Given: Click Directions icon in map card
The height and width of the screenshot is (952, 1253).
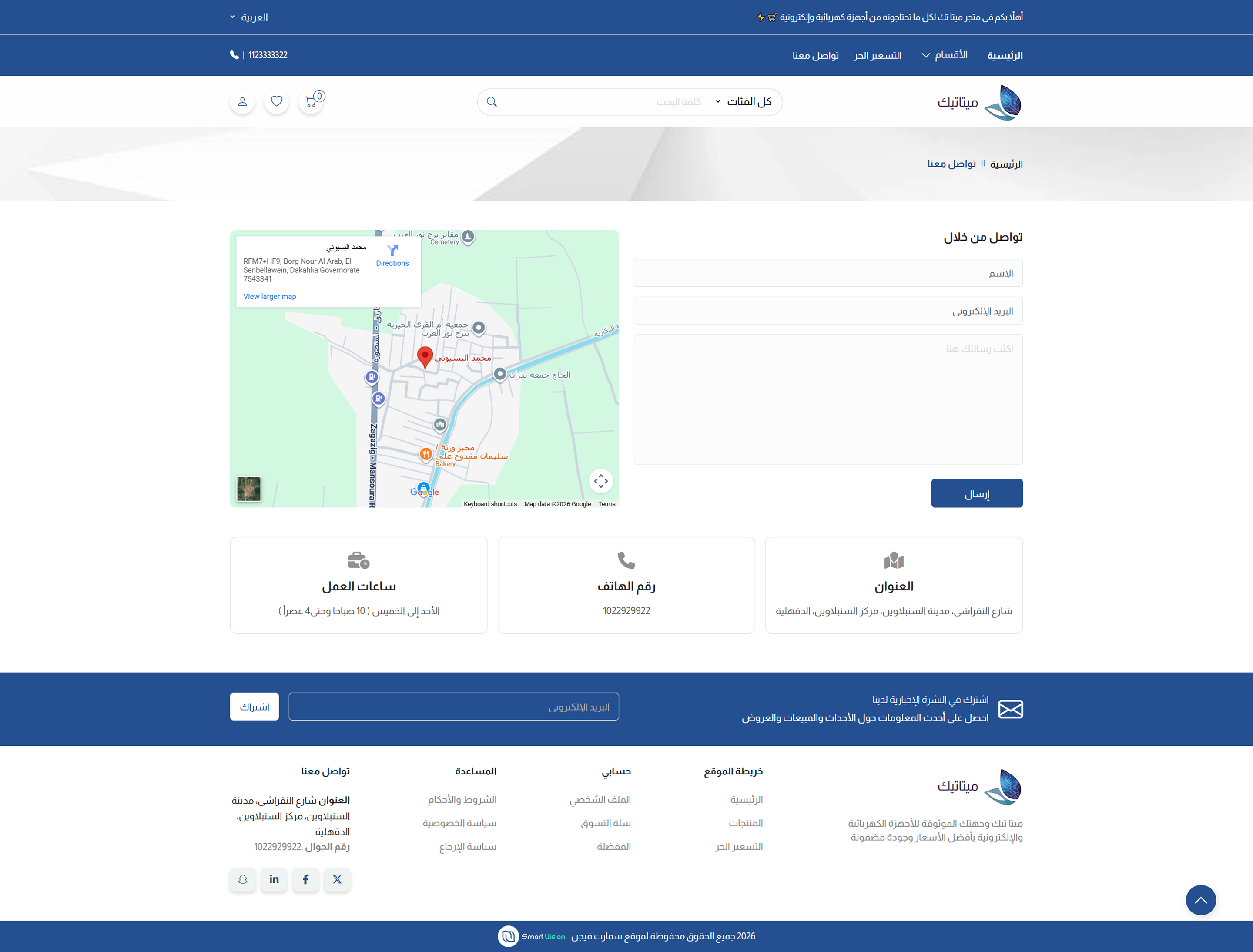Looking at the screenshot, I should [392, 250].
